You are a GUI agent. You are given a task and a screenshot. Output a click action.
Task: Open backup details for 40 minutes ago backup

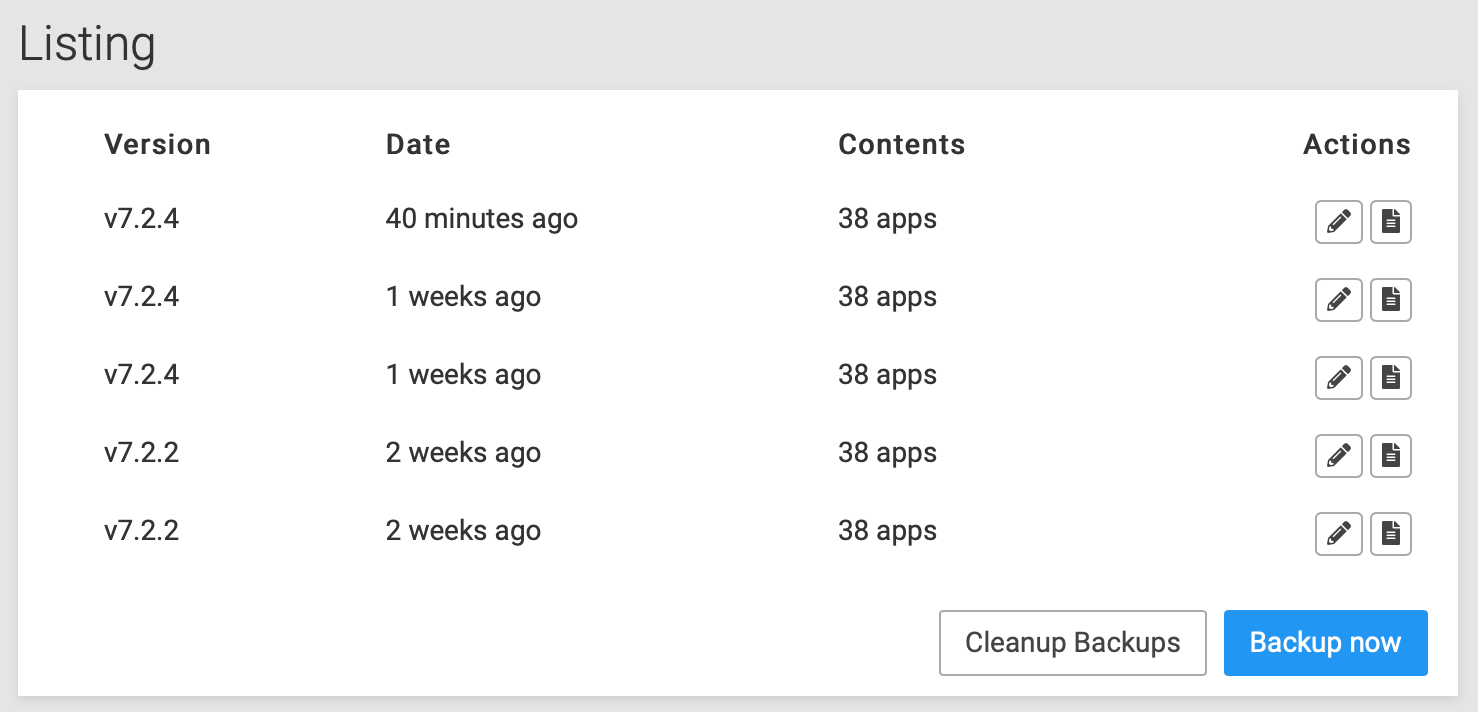tap(1390, 222)
